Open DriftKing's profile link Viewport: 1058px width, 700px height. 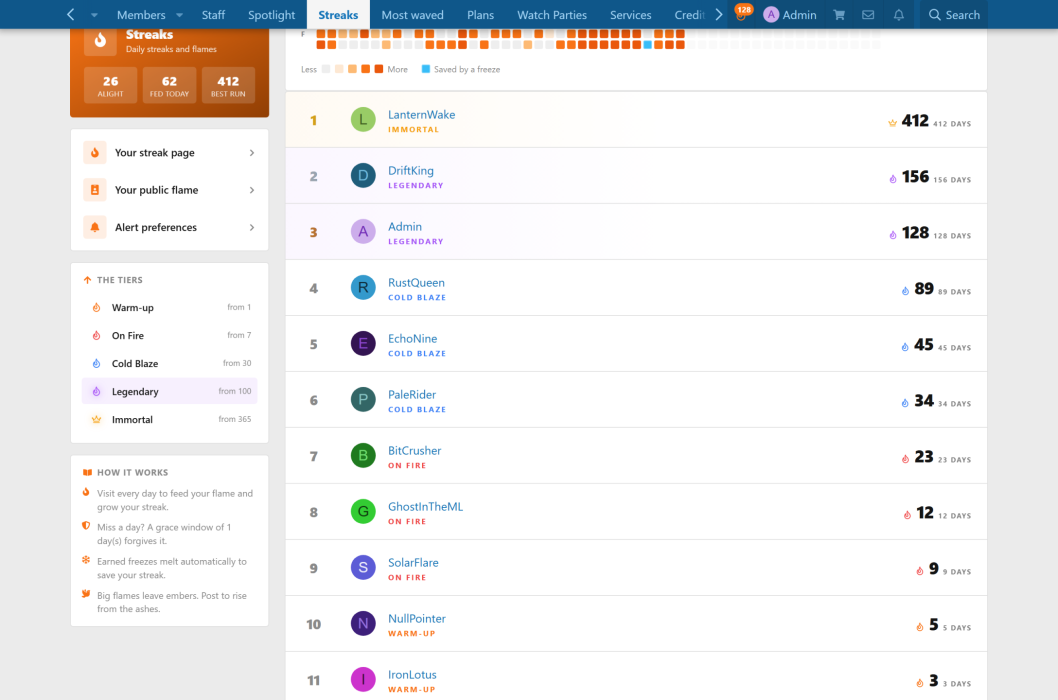(411, 171)
